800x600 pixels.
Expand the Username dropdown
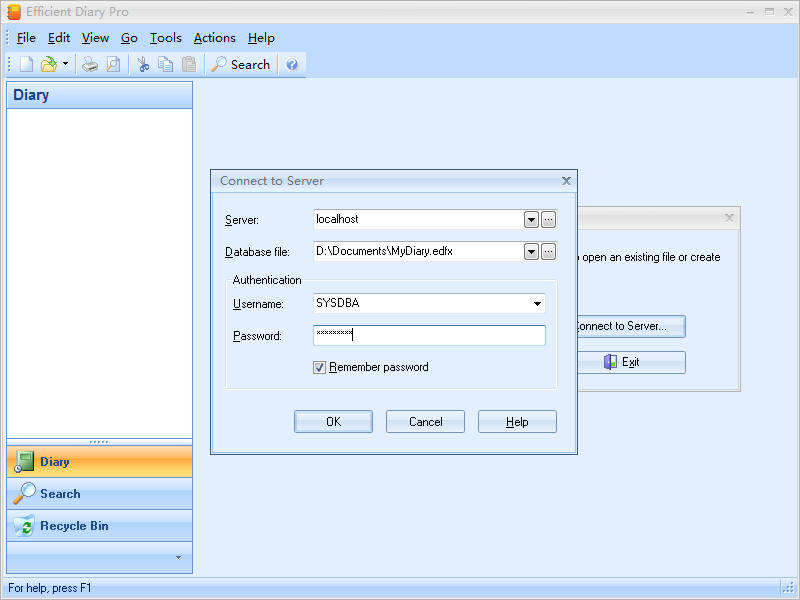pyautogui.click(x=537, y=304)
